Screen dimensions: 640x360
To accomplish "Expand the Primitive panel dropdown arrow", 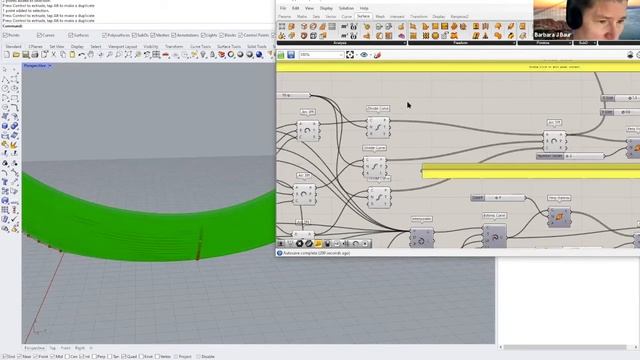I will coord(570,43).
